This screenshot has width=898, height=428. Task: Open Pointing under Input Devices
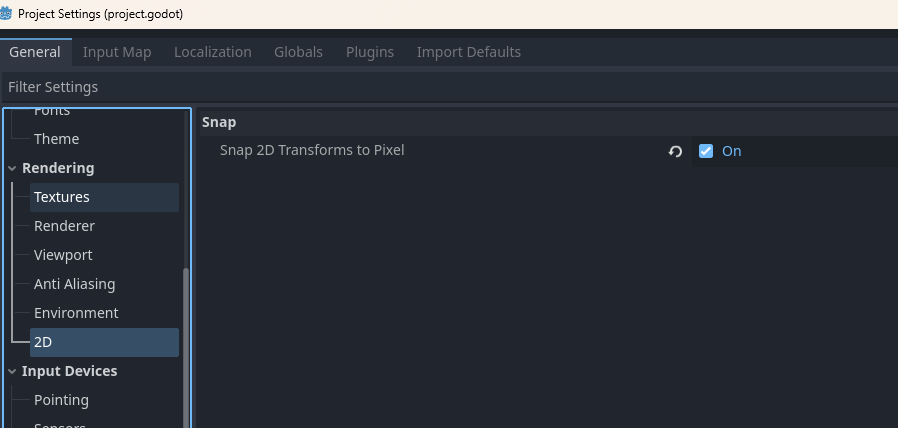tap(61, 400)
